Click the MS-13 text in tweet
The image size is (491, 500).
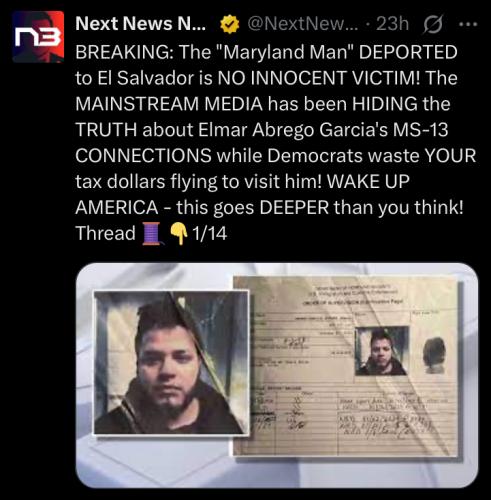(420, 130)
